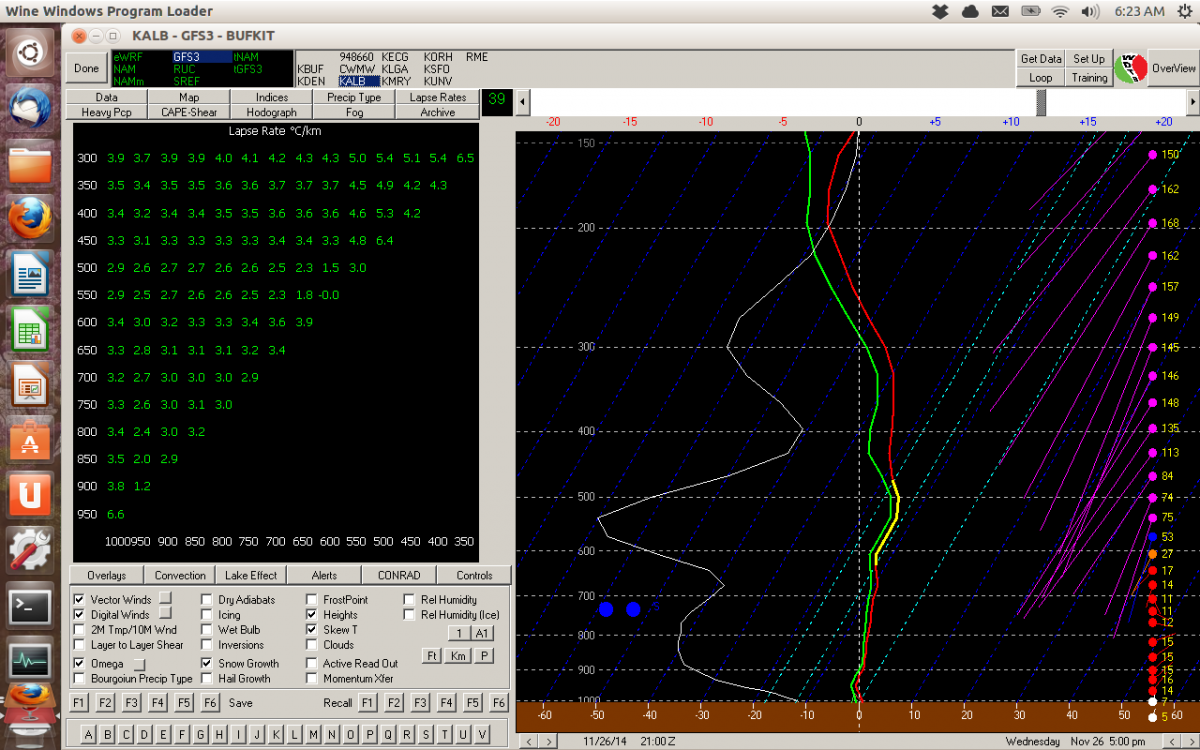Open the Fog tab
The width and height of the screenshot is (1200, 750).
[x=354, y=112]
